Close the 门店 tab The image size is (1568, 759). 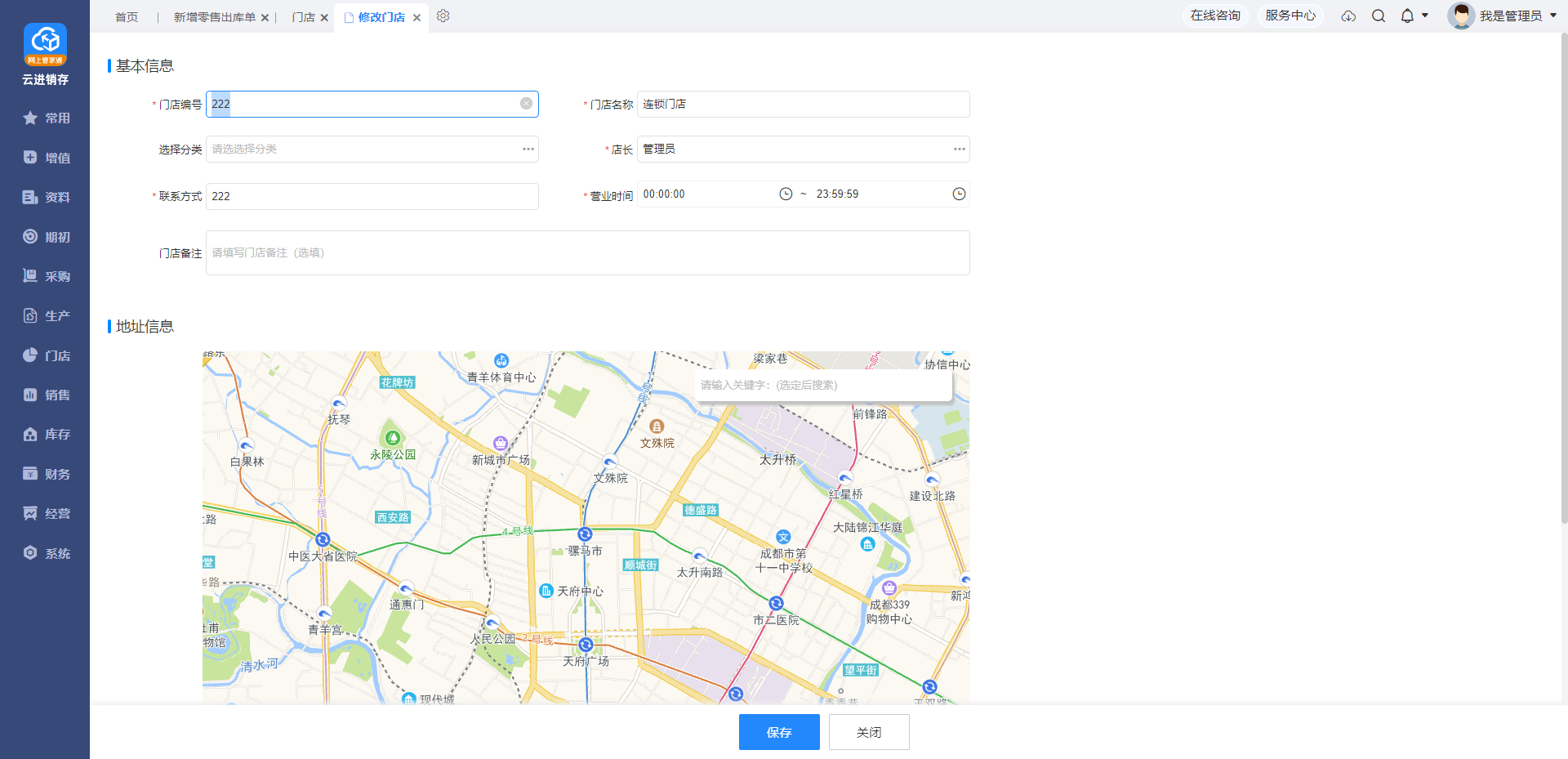pos(324,17)
